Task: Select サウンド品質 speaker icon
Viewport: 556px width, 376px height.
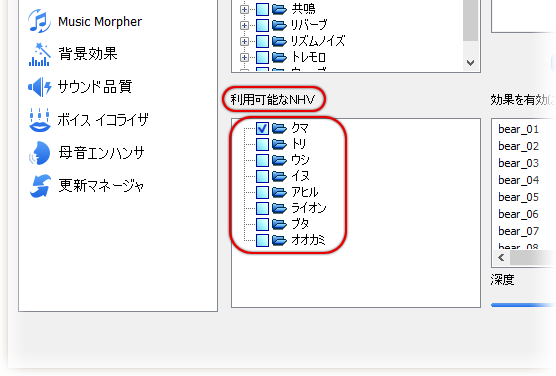Action: (x=40, y=87)
